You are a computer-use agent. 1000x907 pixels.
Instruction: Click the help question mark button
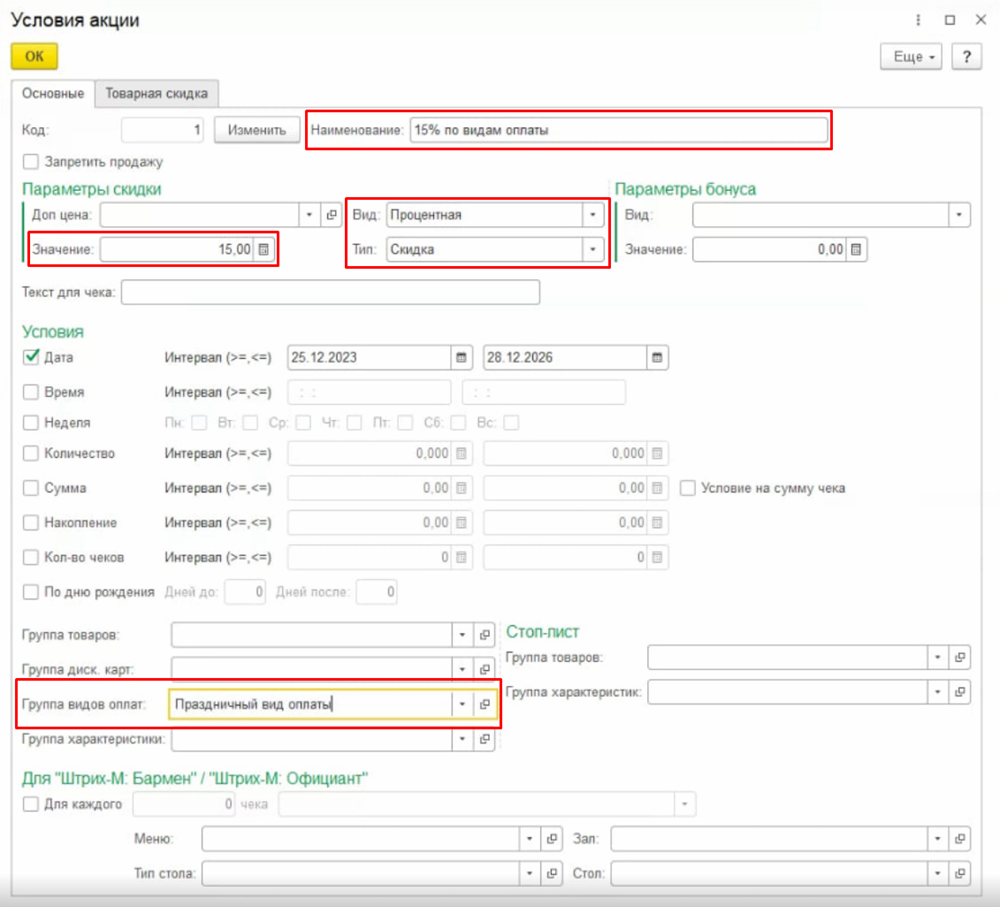[x=965, y=57]
